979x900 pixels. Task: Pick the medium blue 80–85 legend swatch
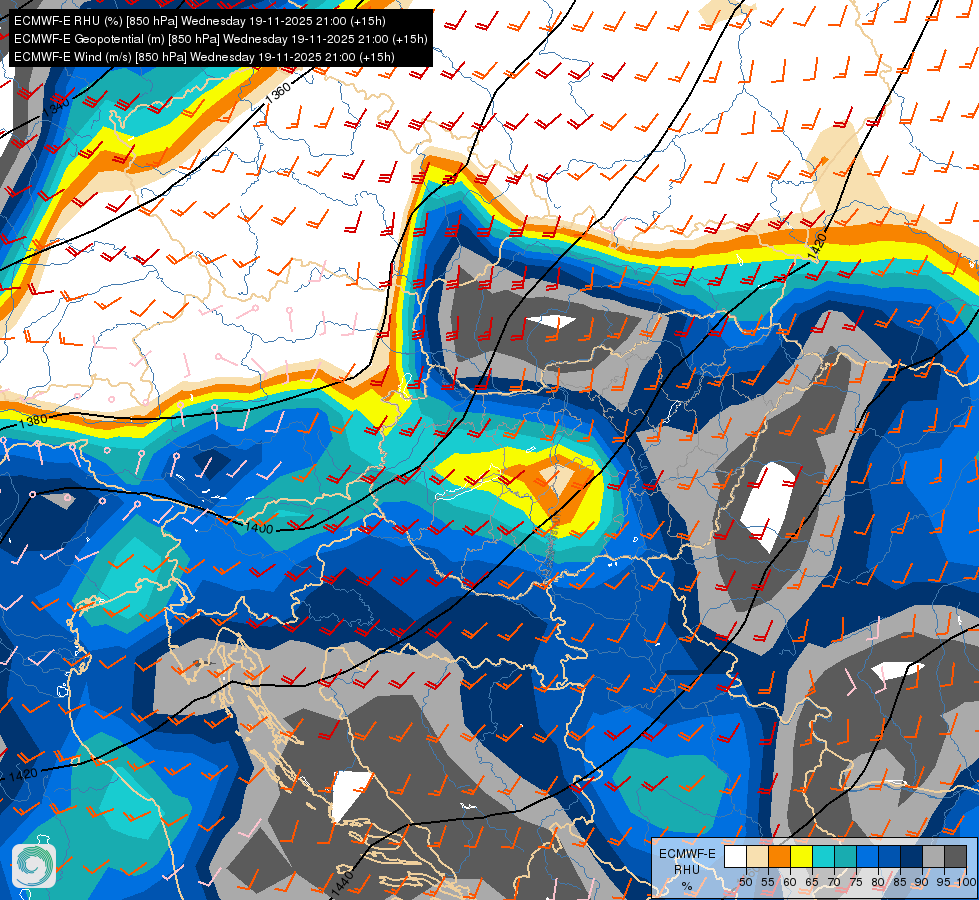pyautogui.click(x=889, y=856)
